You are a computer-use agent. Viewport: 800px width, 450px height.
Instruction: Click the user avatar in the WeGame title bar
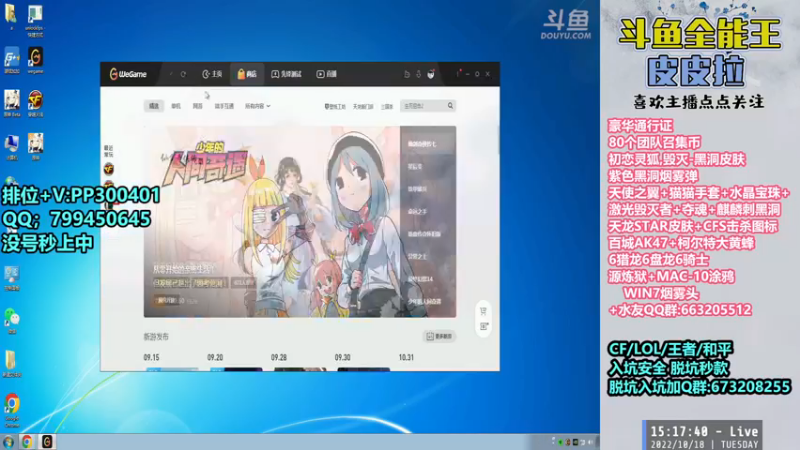pos(431,74)
